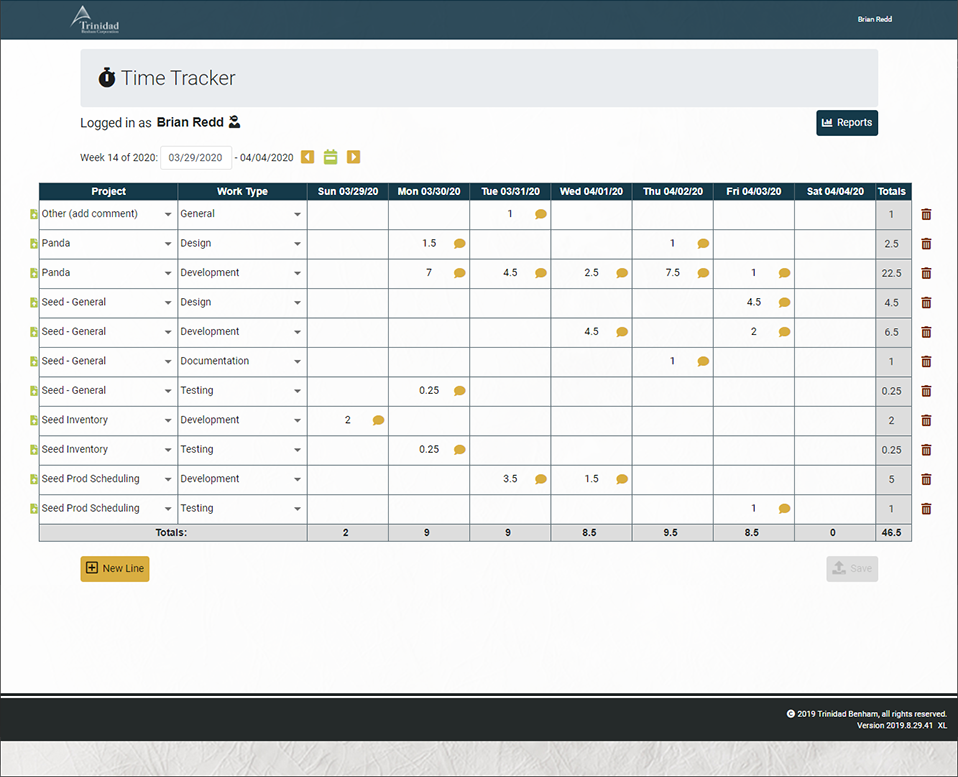This screenshot has height=777, width=958.
Task: Go to the previous week arrow
Action: [308, 157]
